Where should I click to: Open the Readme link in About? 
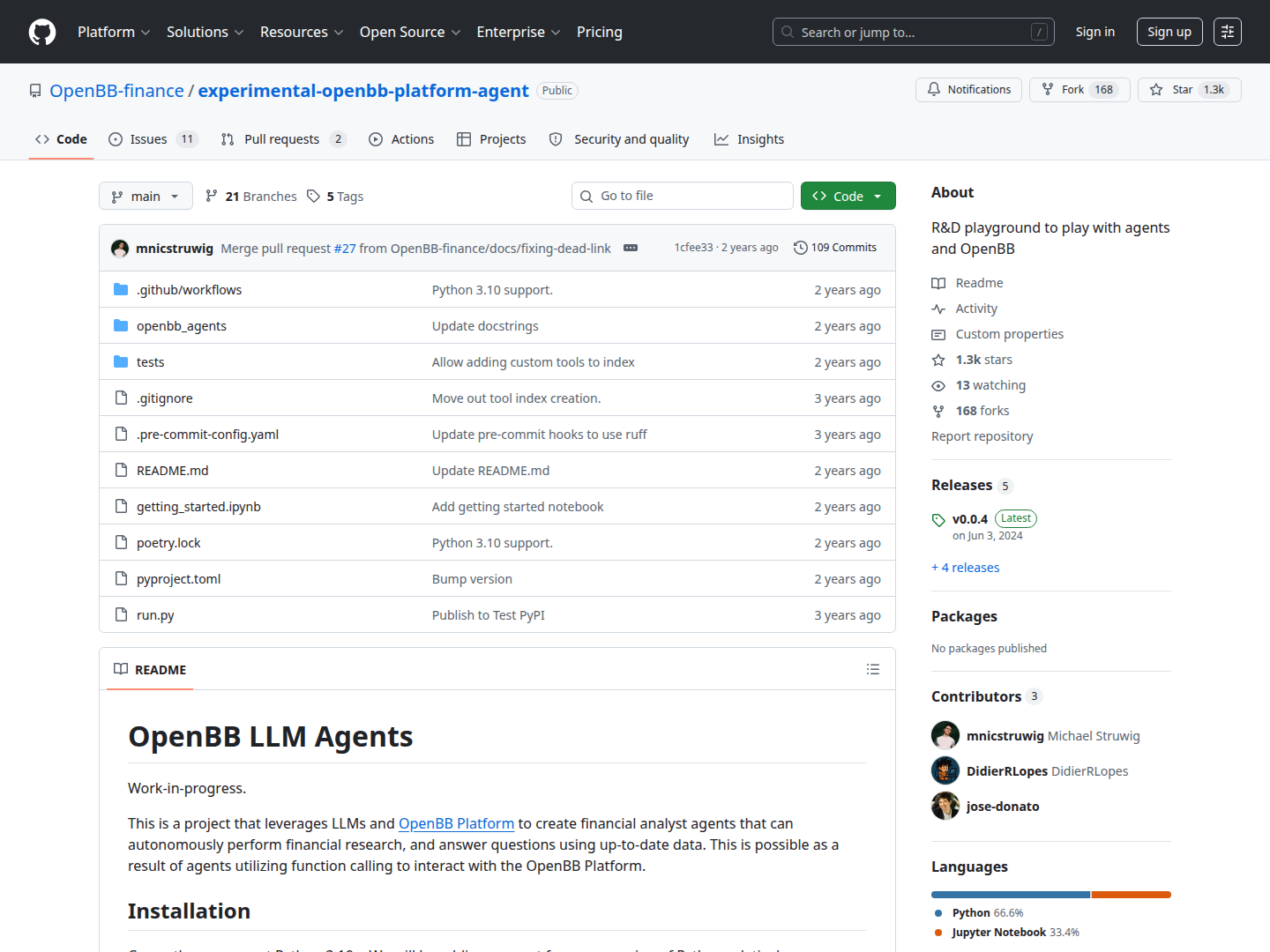click(x=967, y=283)
